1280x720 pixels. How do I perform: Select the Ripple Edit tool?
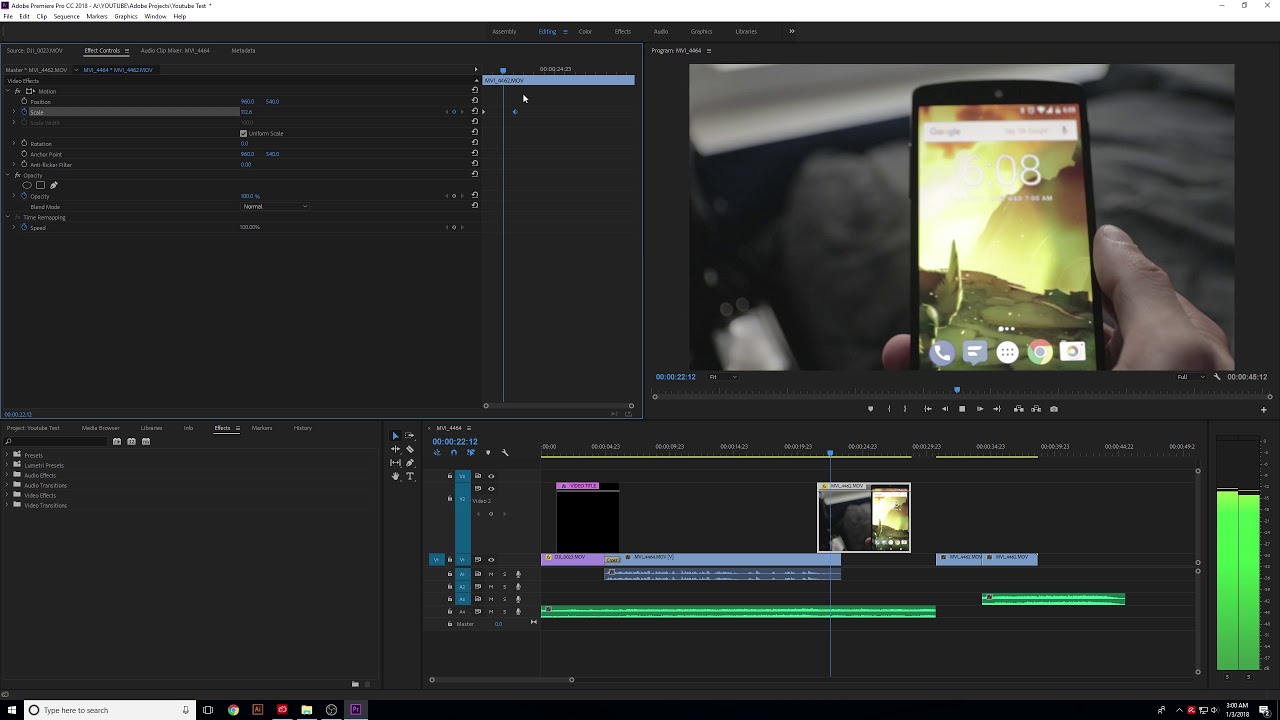[x=395, y=449]
